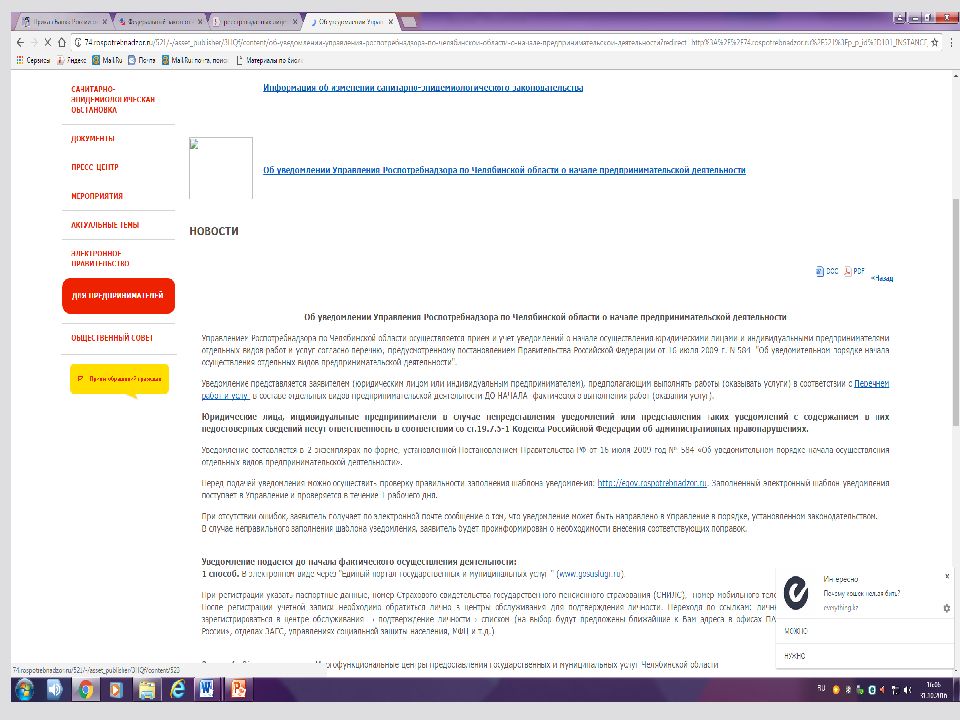Open Почта bookmark

point(141,60)
